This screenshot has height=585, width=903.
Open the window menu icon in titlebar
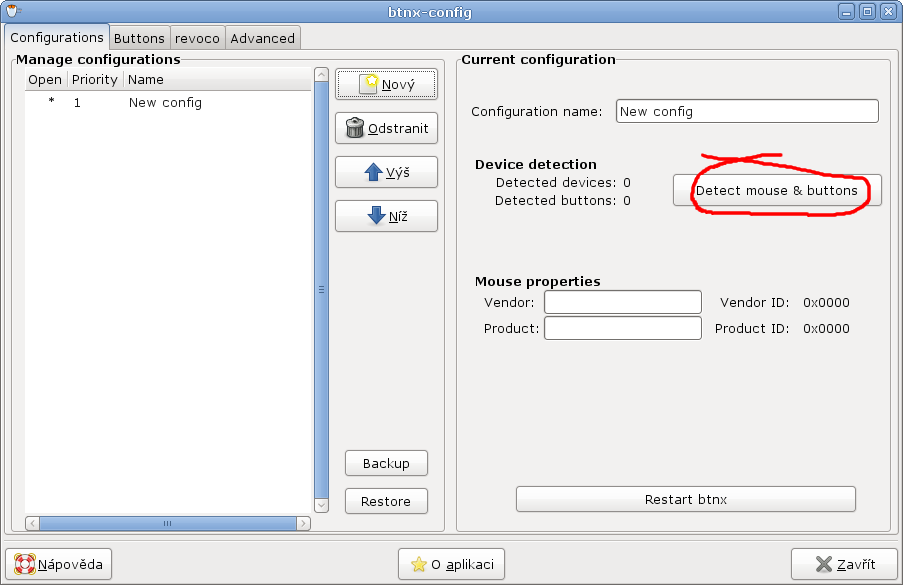(x=13, y=12)
